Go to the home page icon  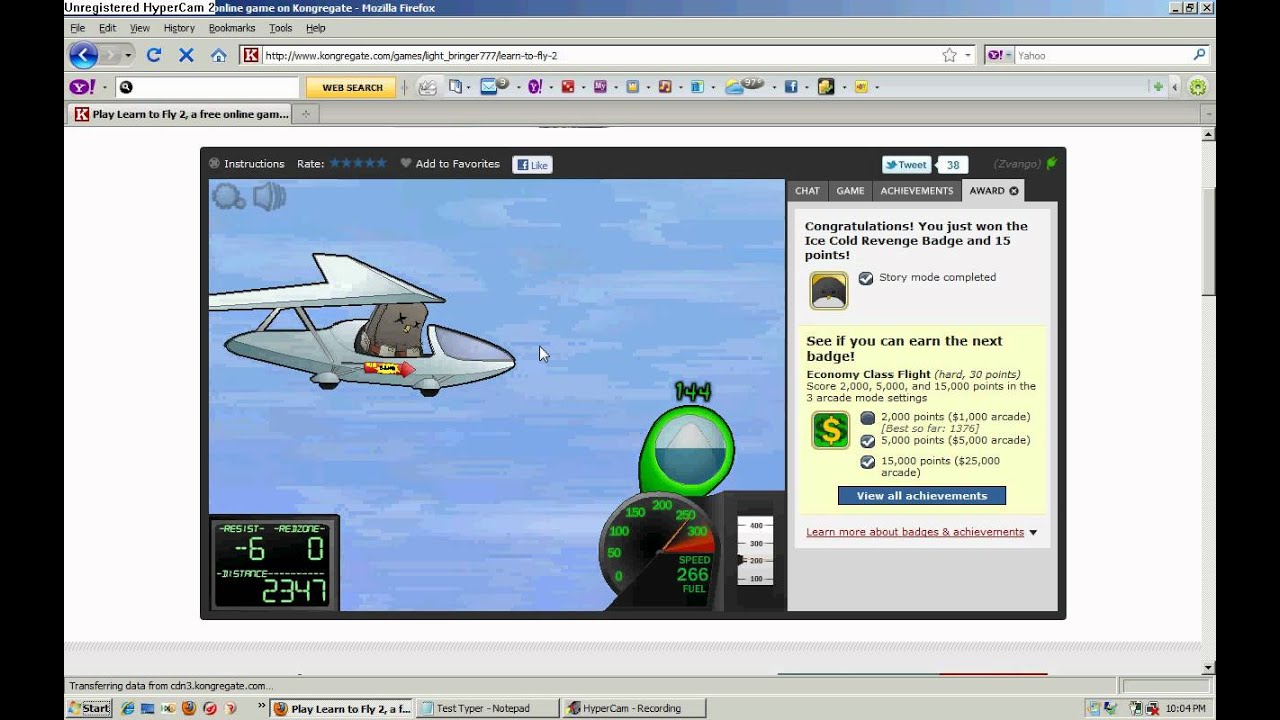[x=219, y=55]
